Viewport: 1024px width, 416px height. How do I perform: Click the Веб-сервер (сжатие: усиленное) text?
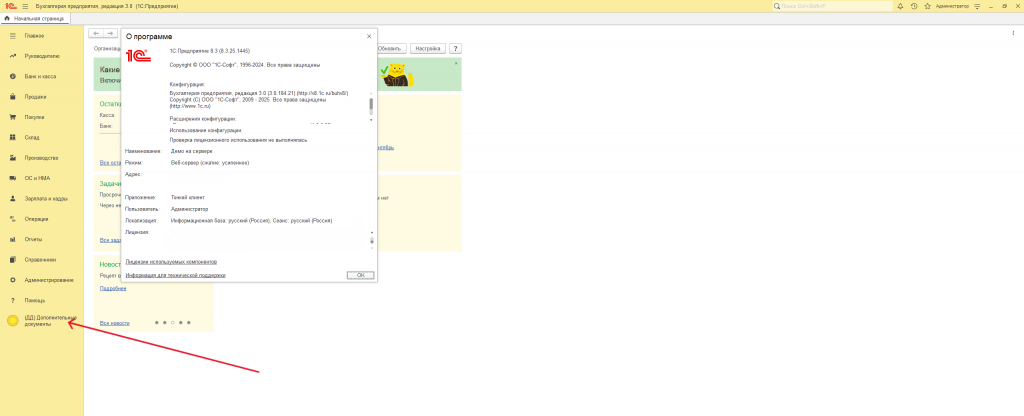tap(210, 163)
